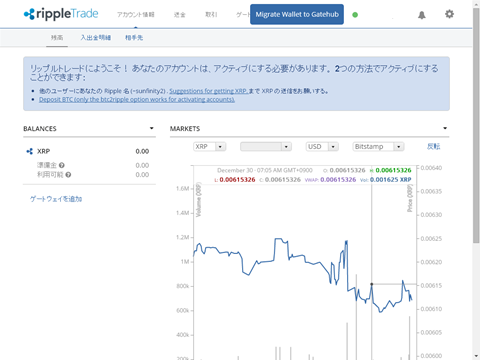Click Migrate Wallet to Gatehub button
The image size is (480, 360).
tap(297, 14)
